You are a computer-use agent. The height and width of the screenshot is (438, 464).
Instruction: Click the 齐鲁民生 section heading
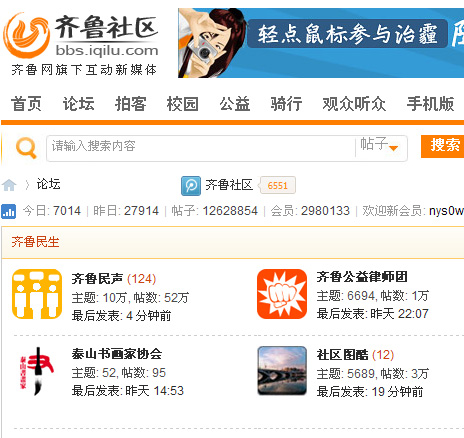[35, 242]
